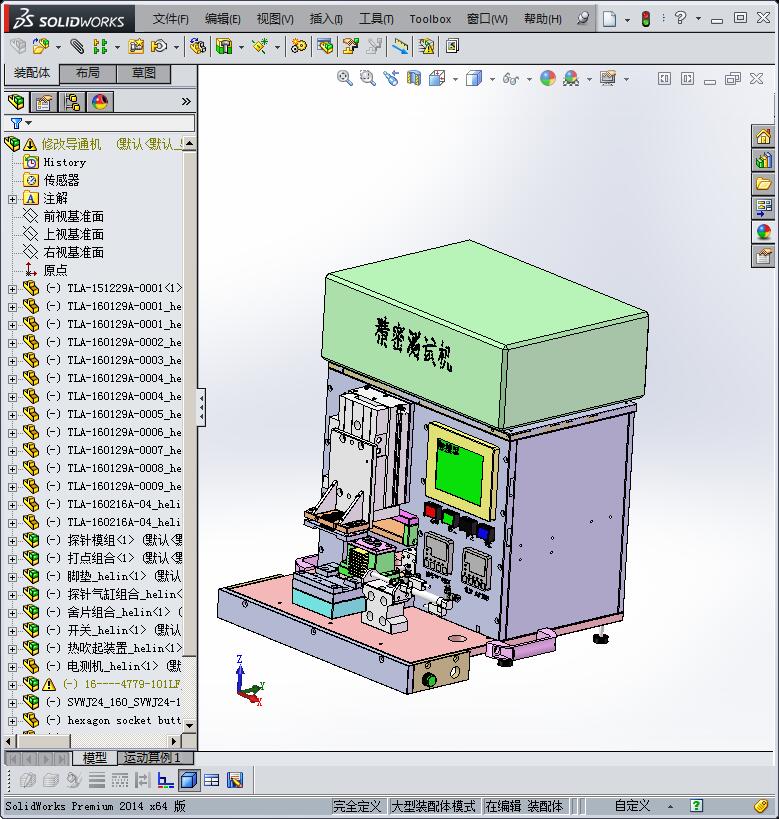Click the Appearances color wheel in task pane
Screen dimensions: 779x819
[763, 232]
